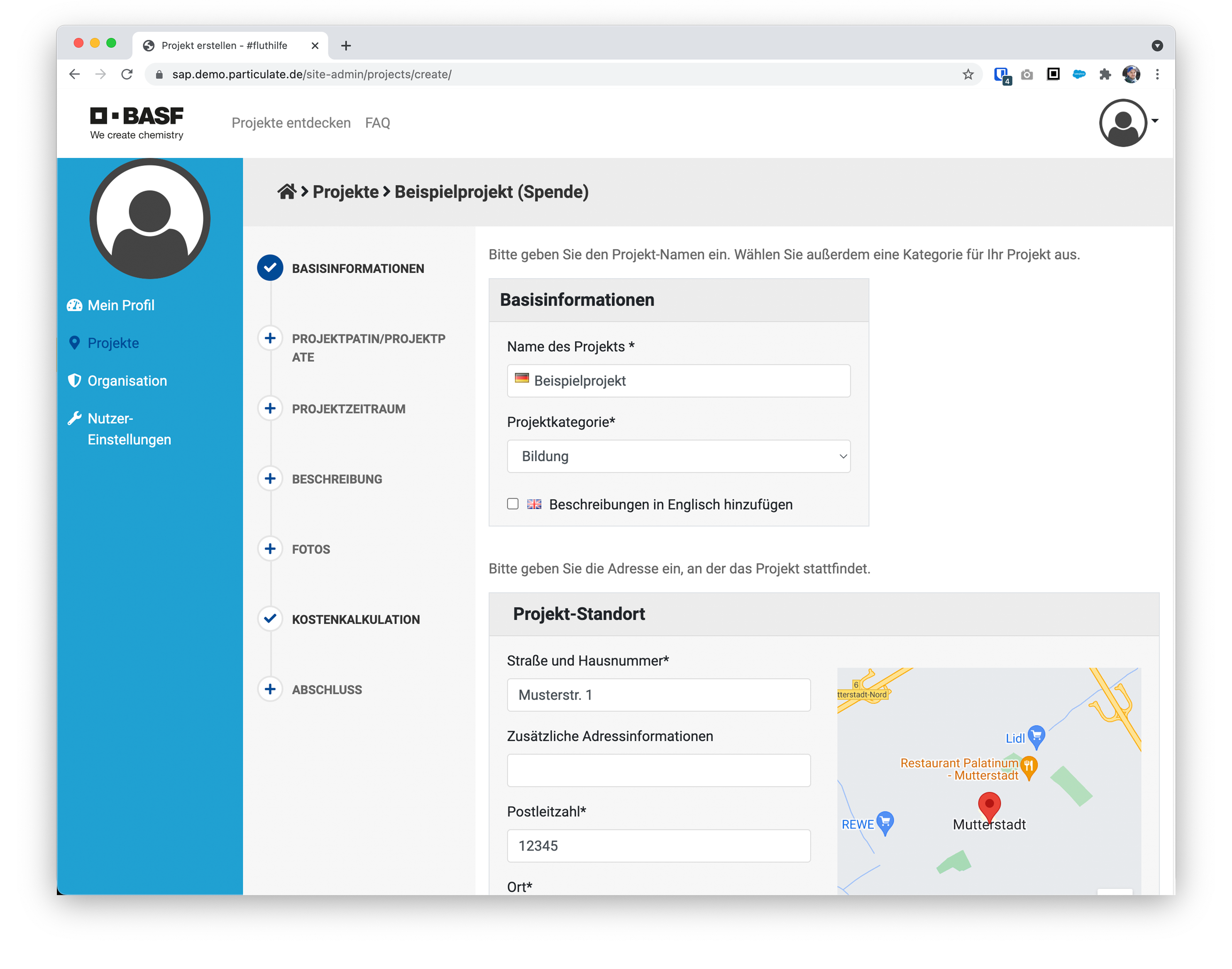1232x969 pixels.
Task: Open the Projektkategorie dropdown
Action: click(678, 456)
